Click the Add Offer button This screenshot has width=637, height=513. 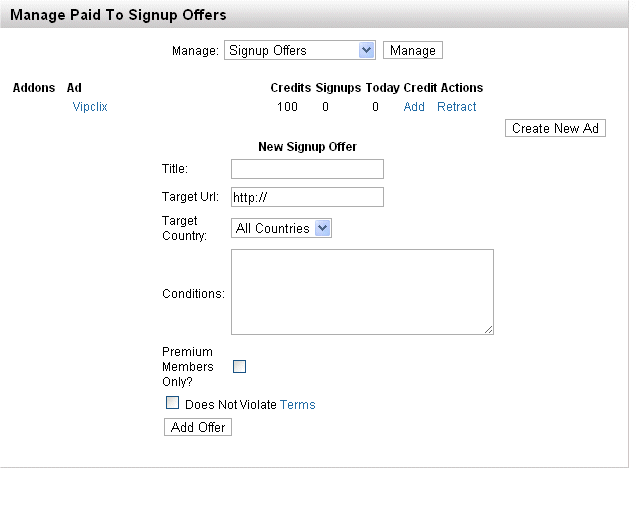tap(198, 427)
